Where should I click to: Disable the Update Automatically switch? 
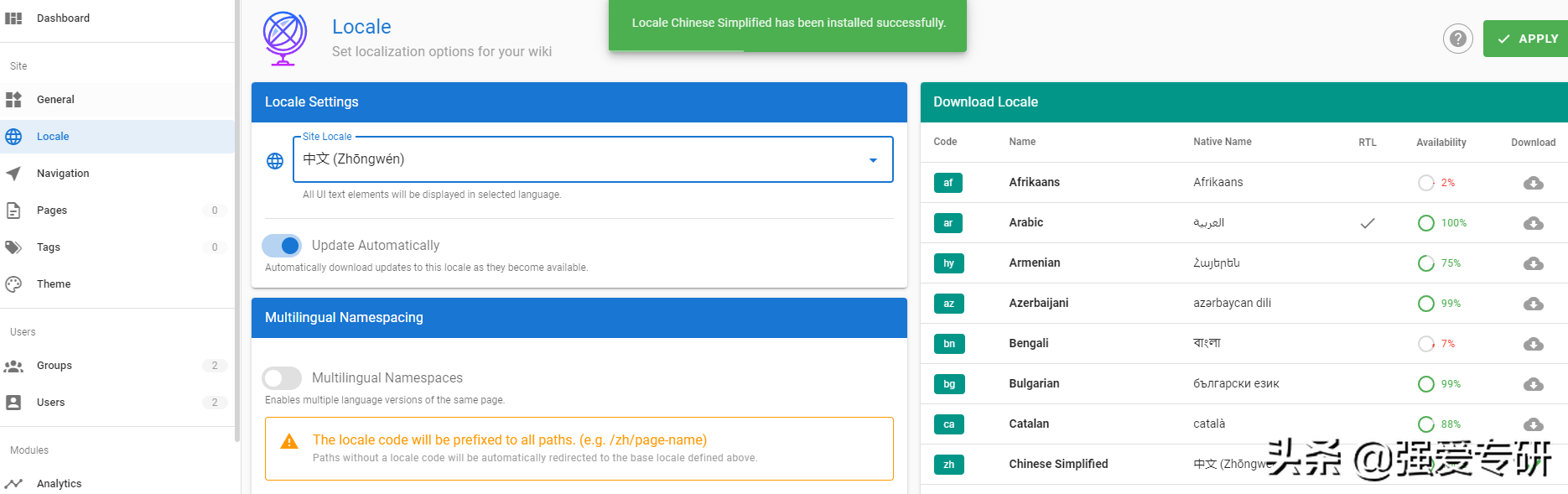point(283,246)
